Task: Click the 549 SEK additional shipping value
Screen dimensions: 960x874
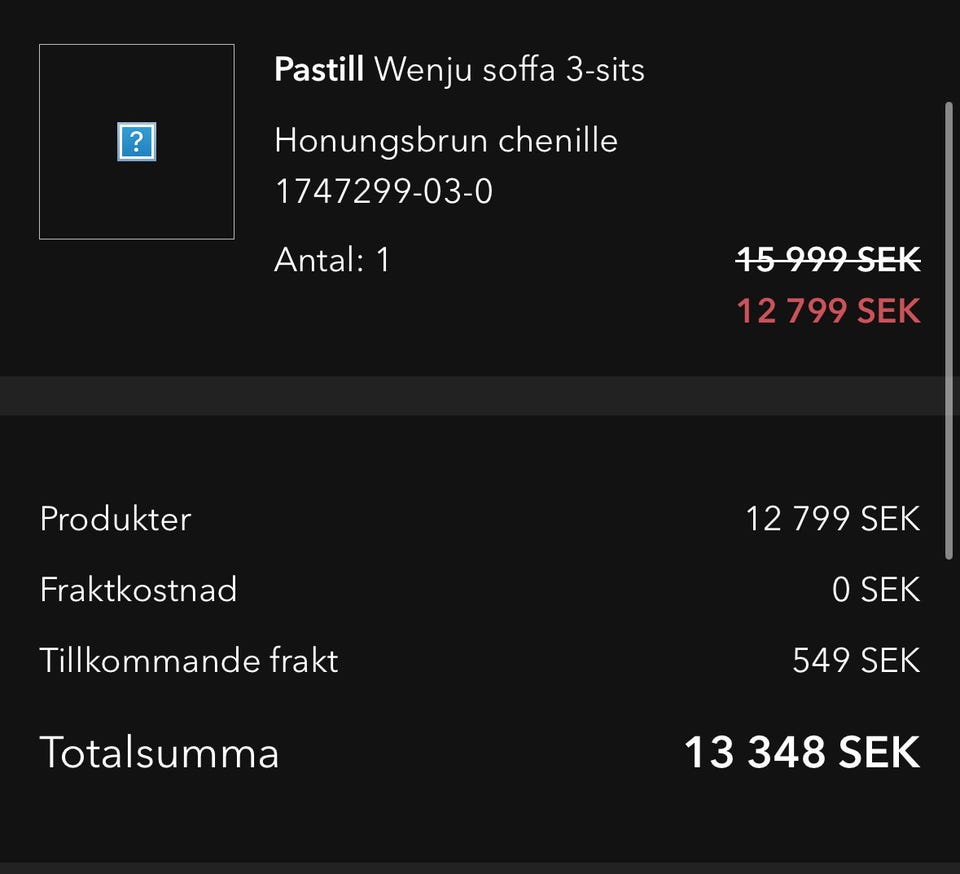Action: [856, 660]
